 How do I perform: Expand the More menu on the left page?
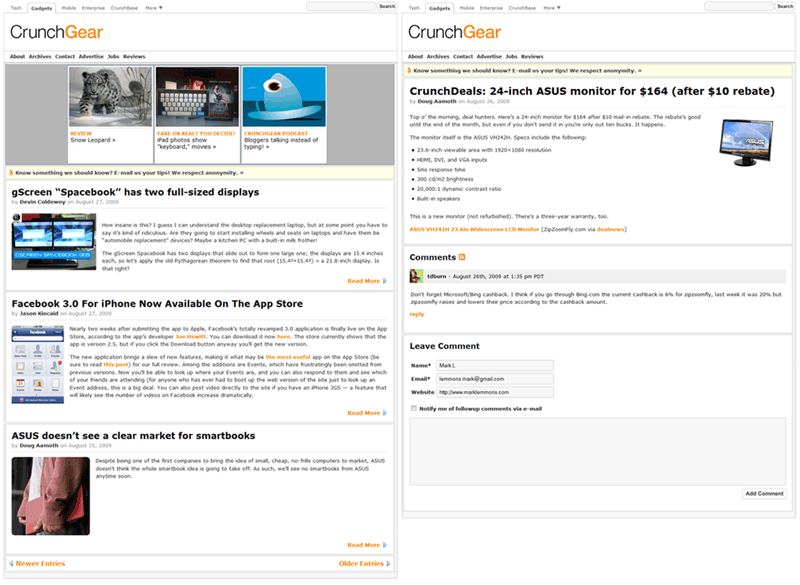click(154, 8)
